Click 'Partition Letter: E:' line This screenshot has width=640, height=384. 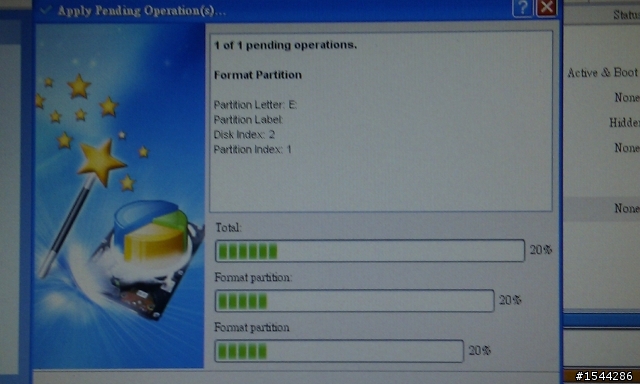(x=255, y=105)
